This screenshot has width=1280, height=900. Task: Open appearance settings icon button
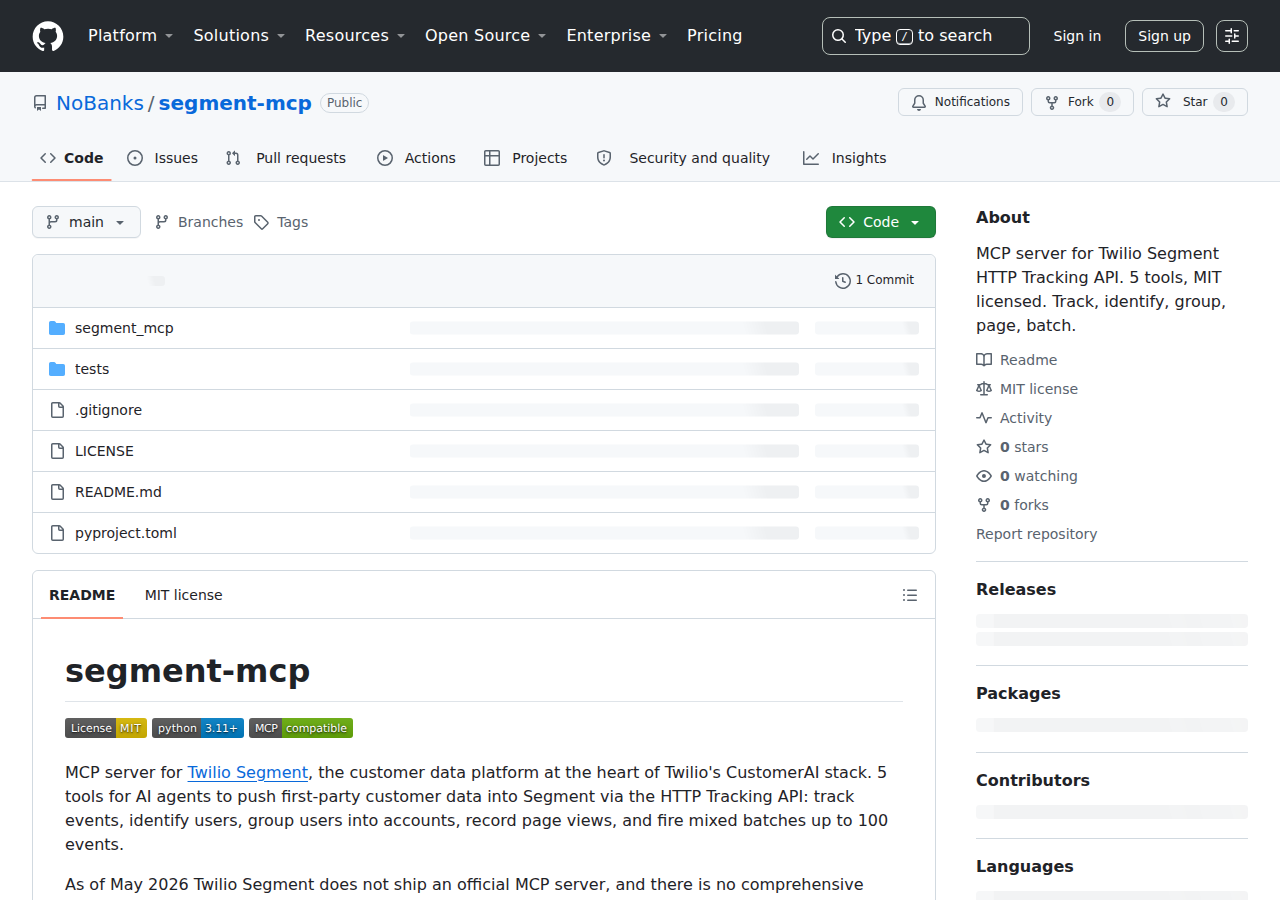tap(1232, 36)
